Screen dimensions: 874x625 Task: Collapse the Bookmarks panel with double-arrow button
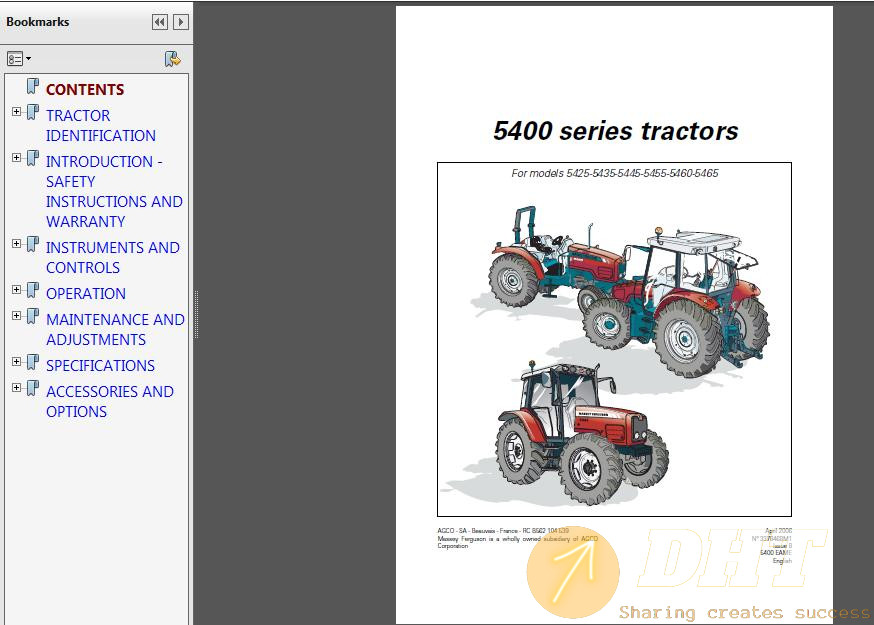pos(159,22)
